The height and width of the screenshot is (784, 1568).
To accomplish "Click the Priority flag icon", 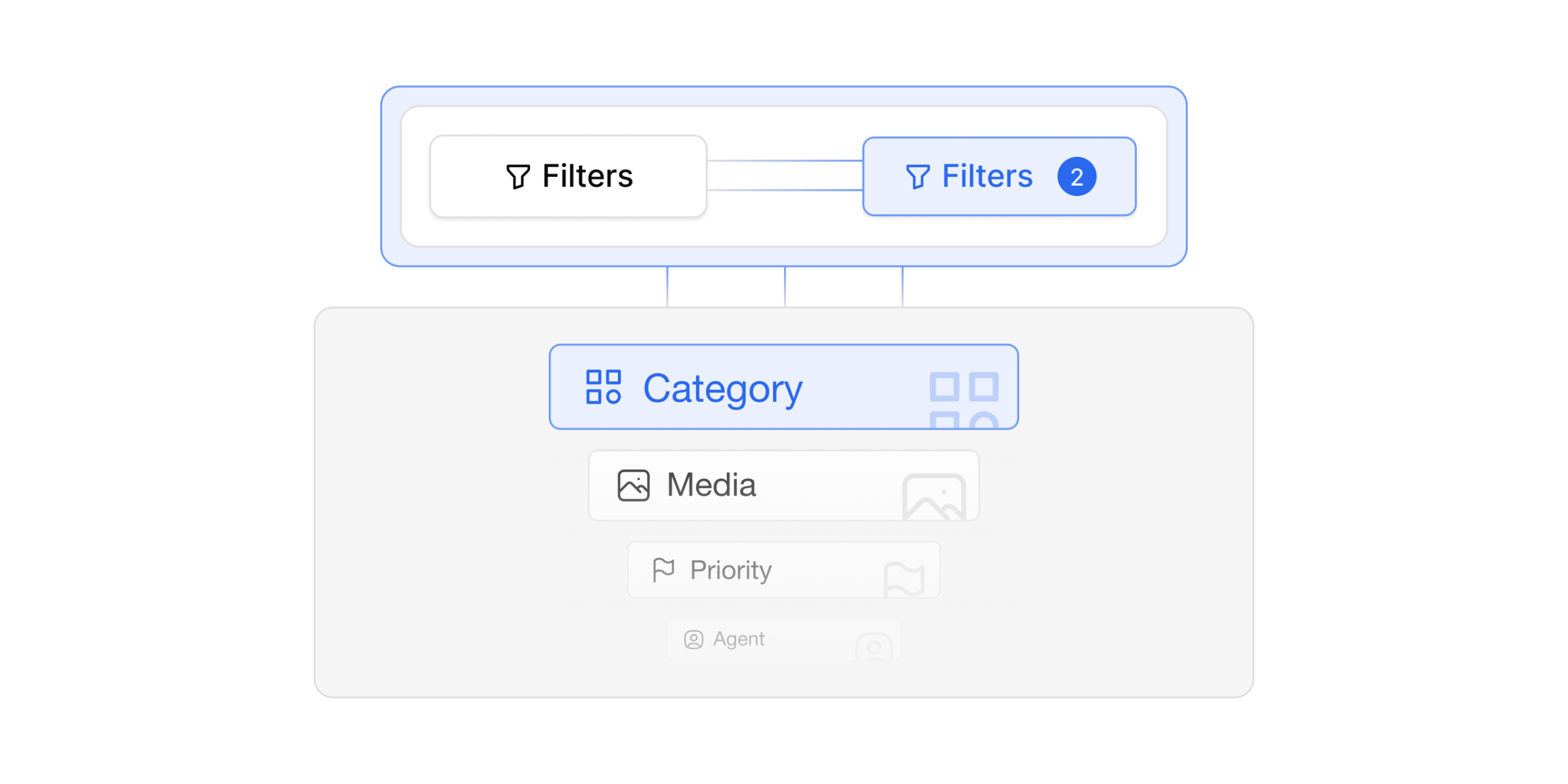I will point(663,570).
